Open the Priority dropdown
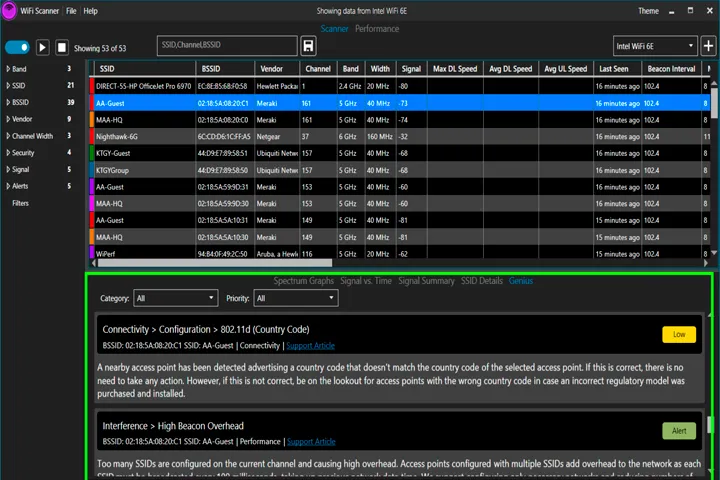 pyautogui.click(x=296, y=298)
